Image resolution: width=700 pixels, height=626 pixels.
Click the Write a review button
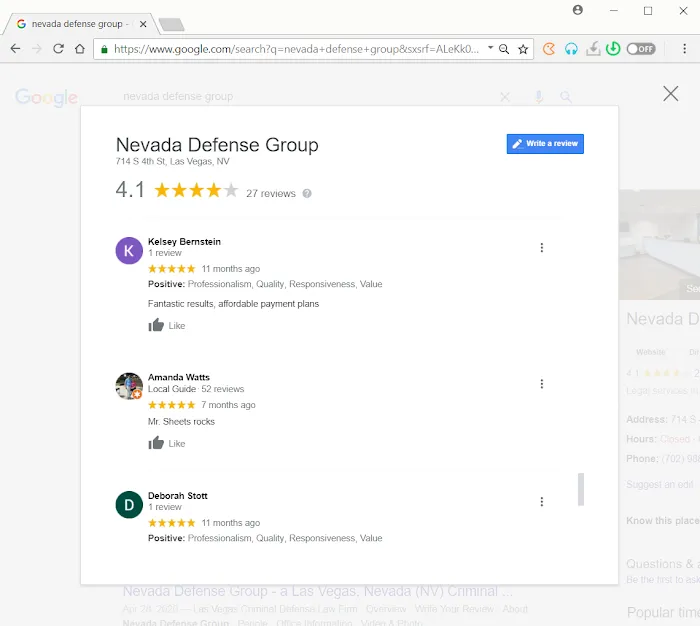(545, 144)
